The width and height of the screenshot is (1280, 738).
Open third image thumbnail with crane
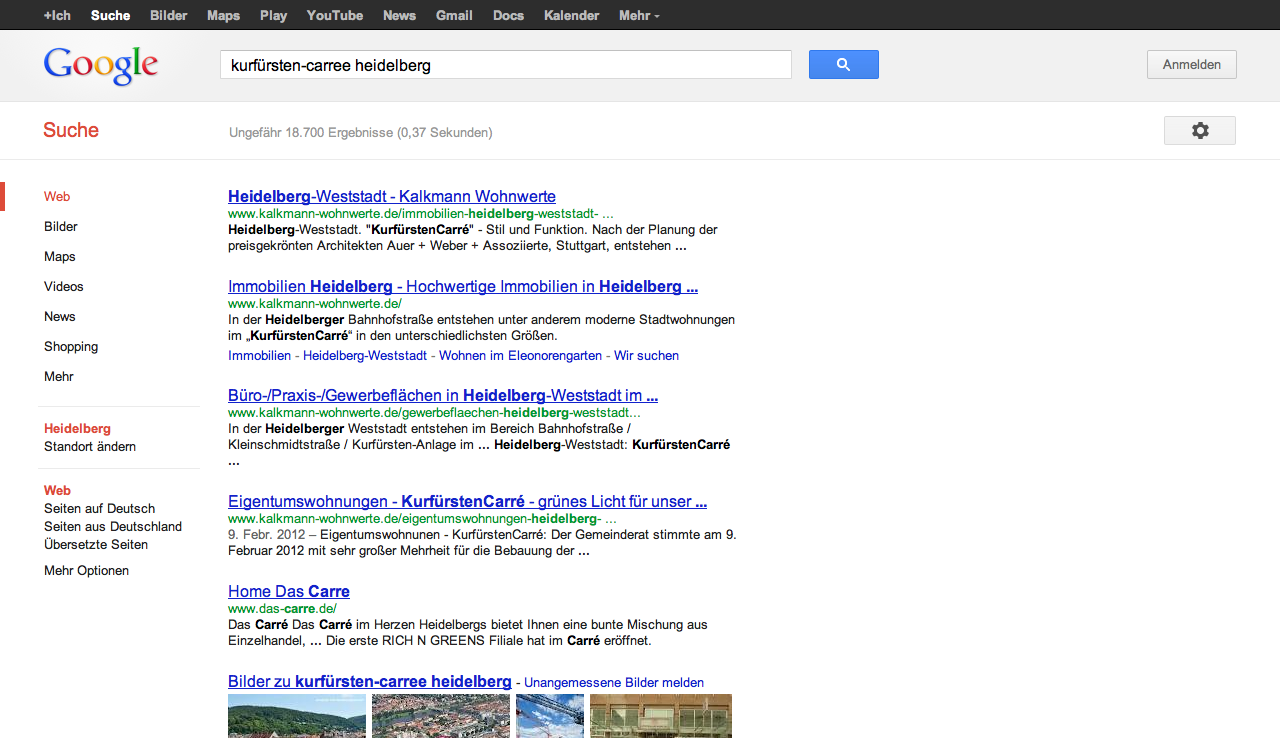550,716
